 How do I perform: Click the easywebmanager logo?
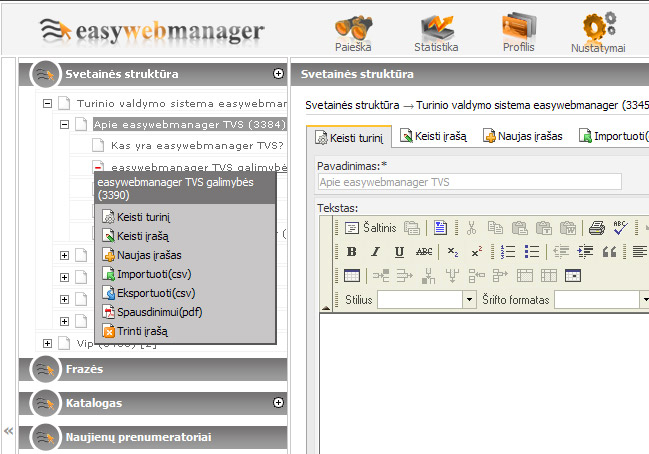click(152, 31)
